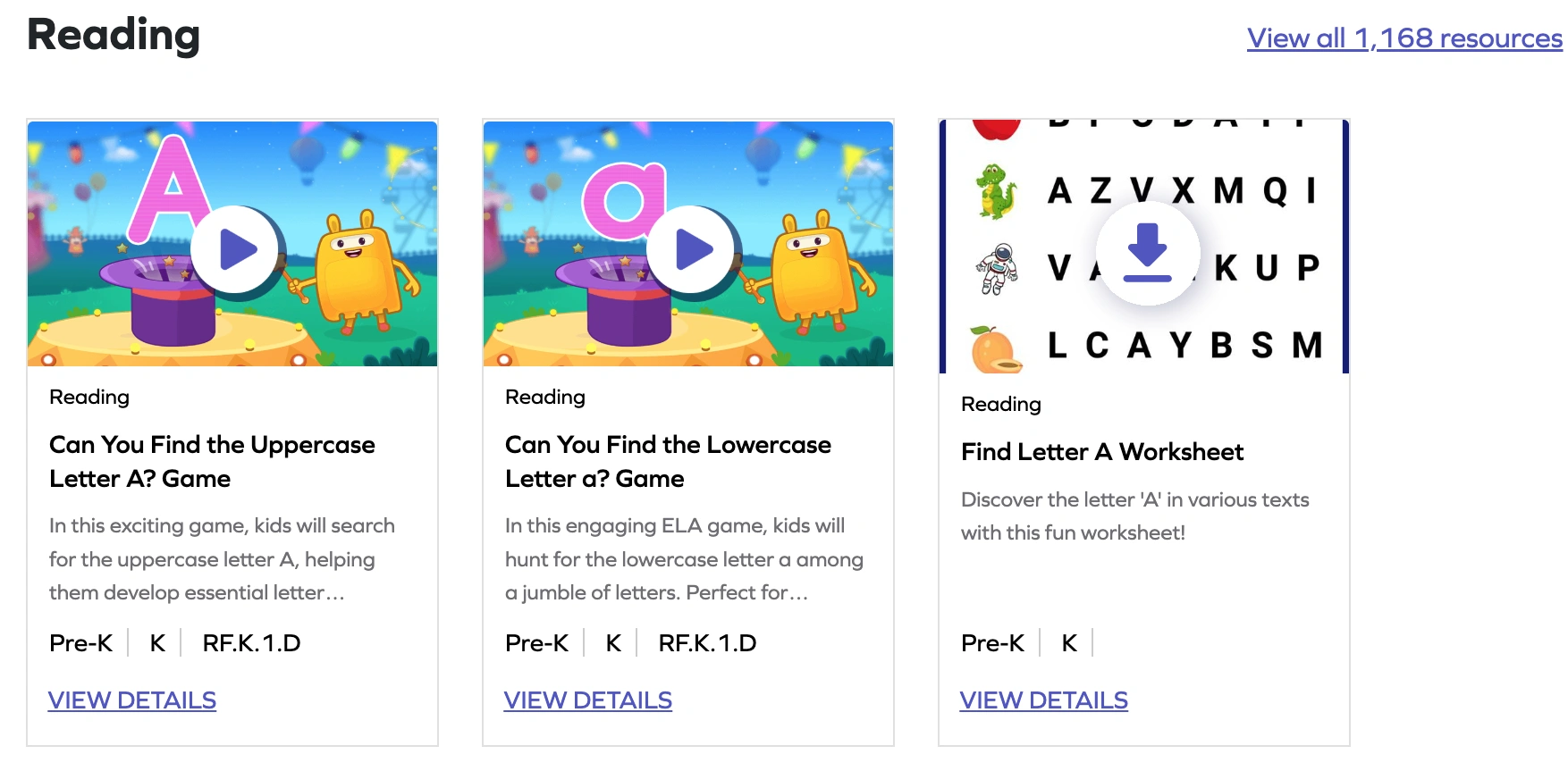1568x771 pixels.
Task: Select the Pre-K tag on the uppercase game card
Action: [81, 642]
